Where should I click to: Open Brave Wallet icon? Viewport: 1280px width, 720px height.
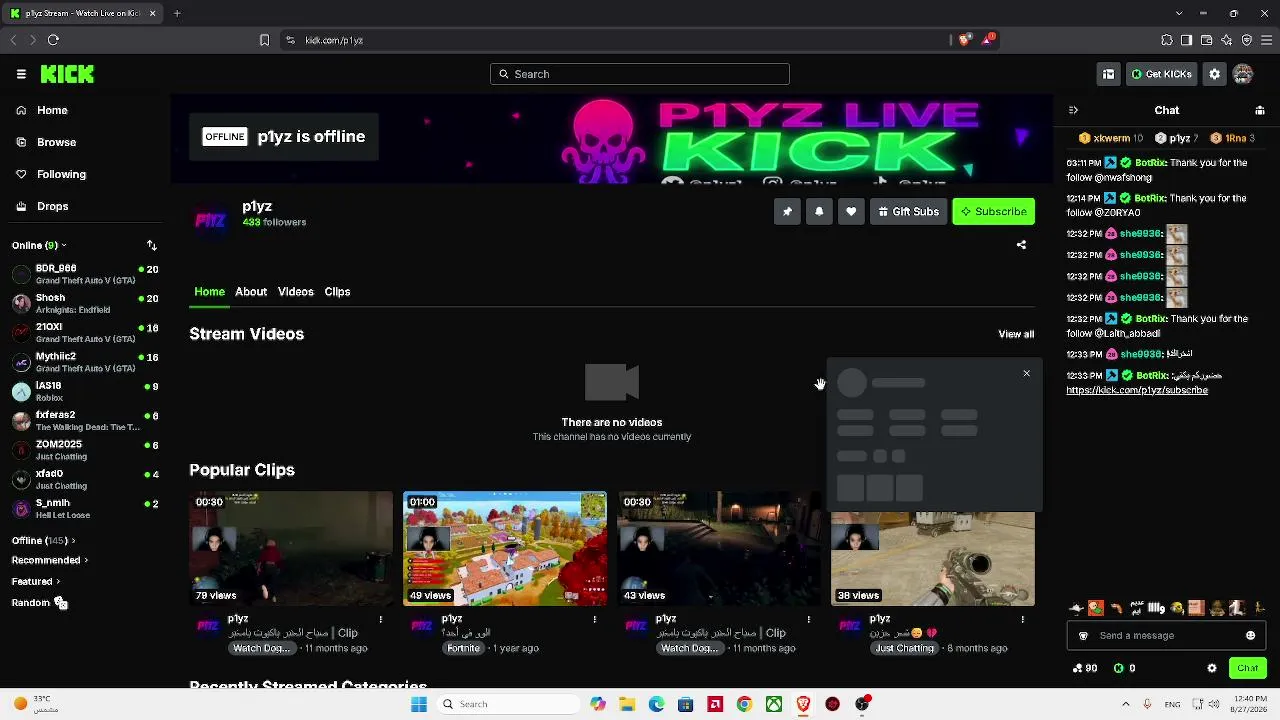coord(1206,40)
